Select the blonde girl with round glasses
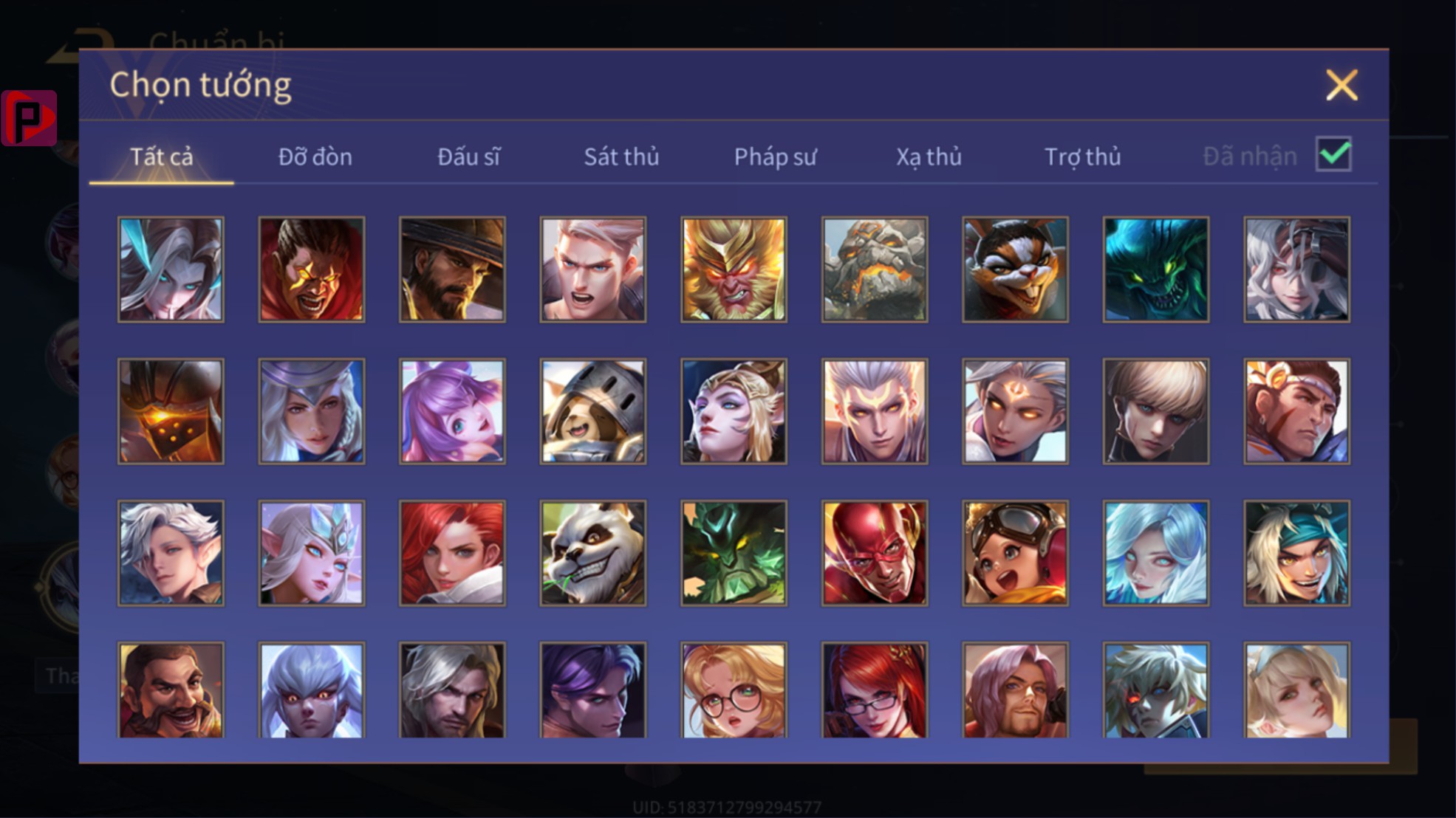 click(734, 690)
